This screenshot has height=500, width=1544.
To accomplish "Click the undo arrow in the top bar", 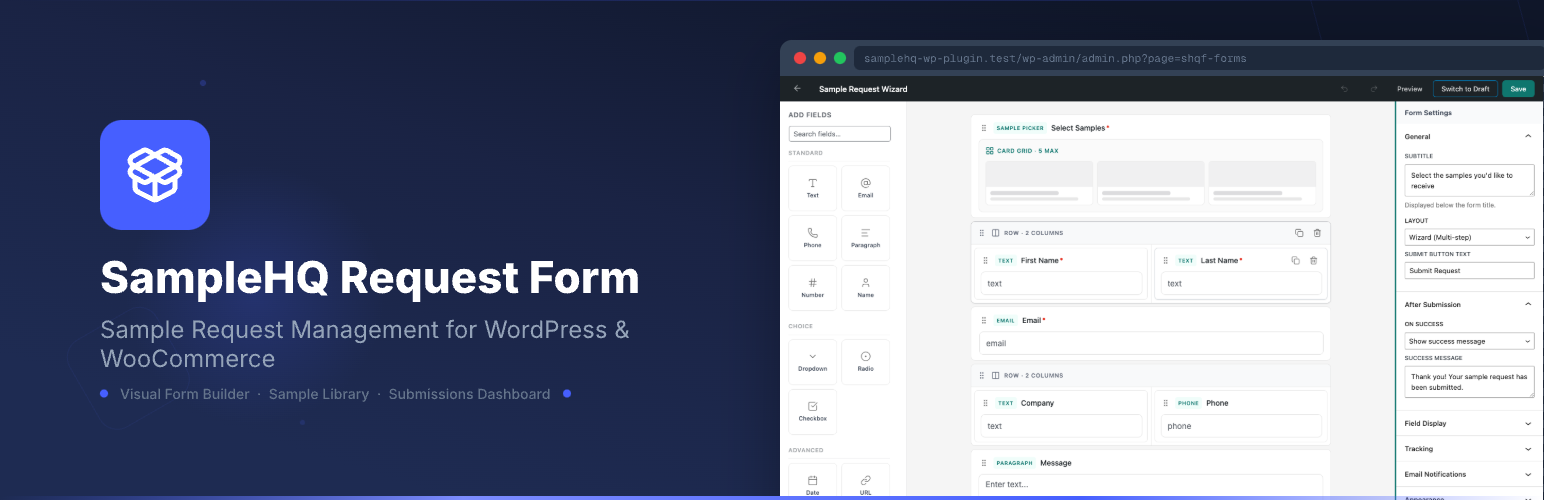I will (x=1344, y=89).
